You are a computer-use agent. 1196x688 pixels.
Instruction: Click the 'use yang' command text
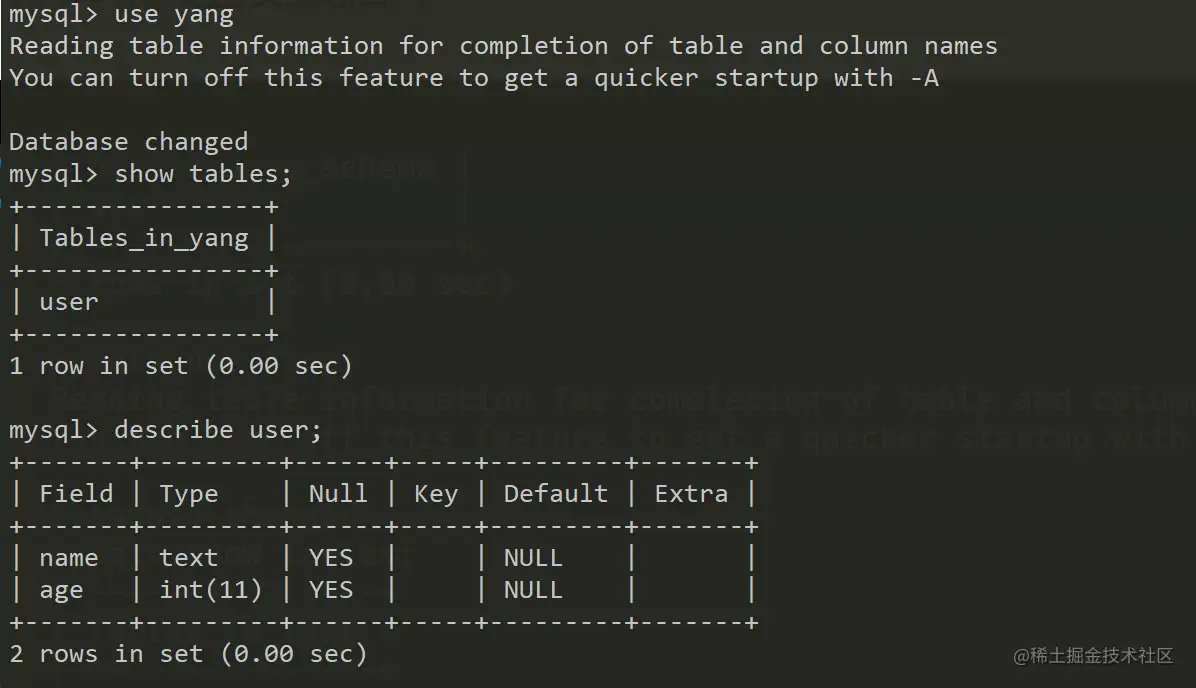point(174,15)
